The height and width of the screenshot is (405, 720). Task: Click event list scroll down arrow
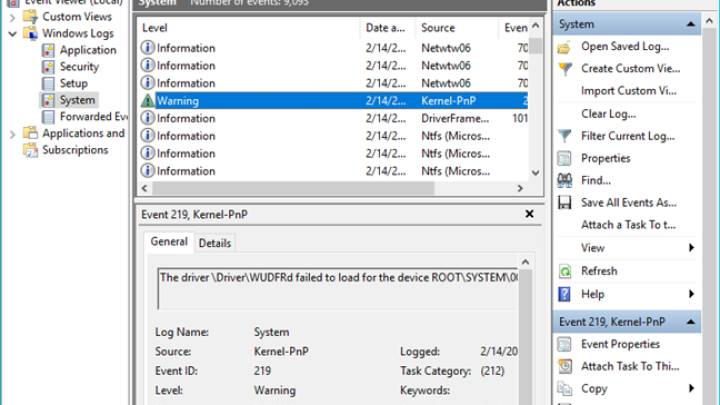click(535, 173)
